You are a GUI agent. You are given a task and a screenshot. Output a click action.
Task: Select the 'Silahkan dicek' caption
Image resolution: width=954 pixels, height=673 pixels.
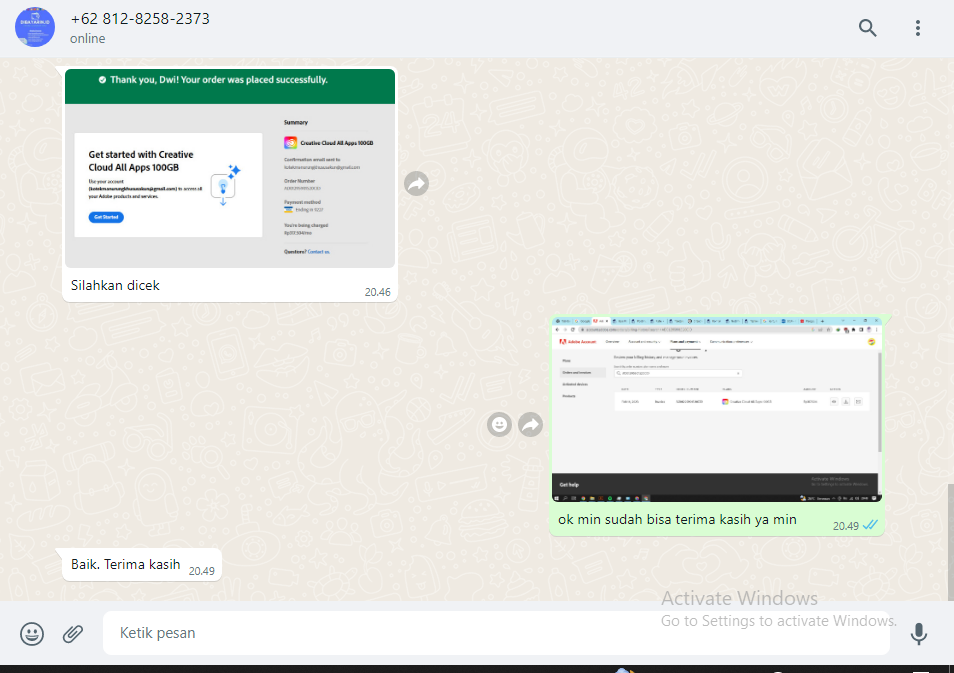[115, 285]
